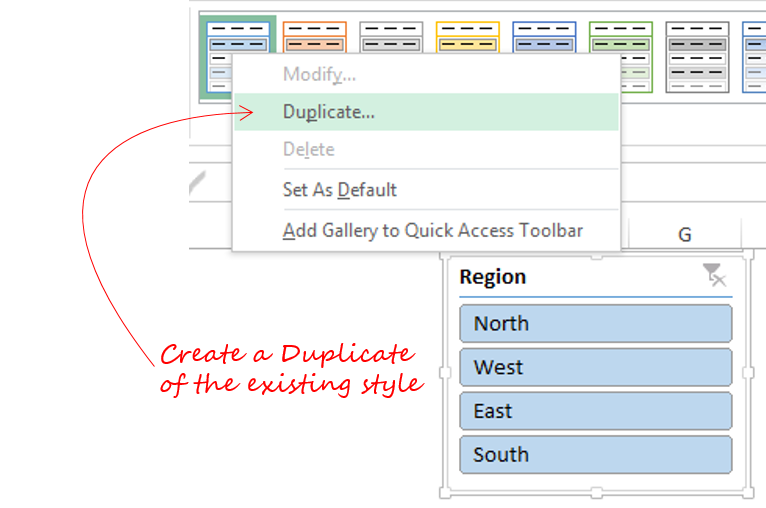Select the orange slicer style thumbnail

point(315,37)
